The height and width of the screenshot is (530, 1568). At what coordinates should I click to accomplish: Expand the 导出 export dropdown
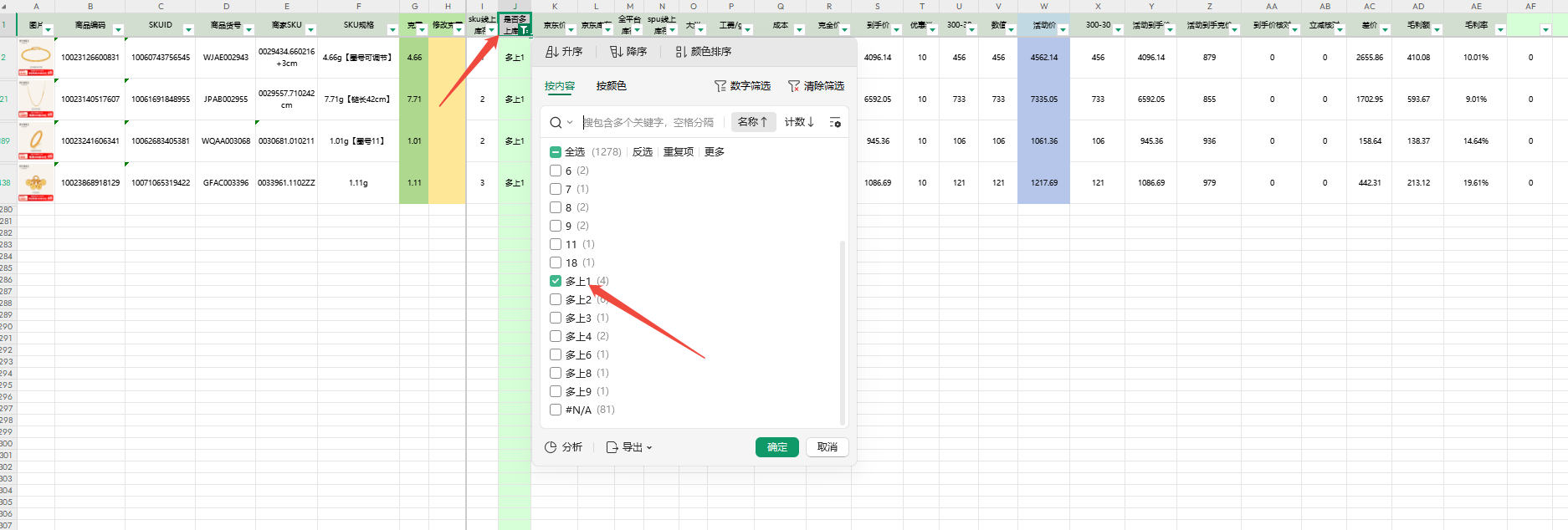coord(629,447)
